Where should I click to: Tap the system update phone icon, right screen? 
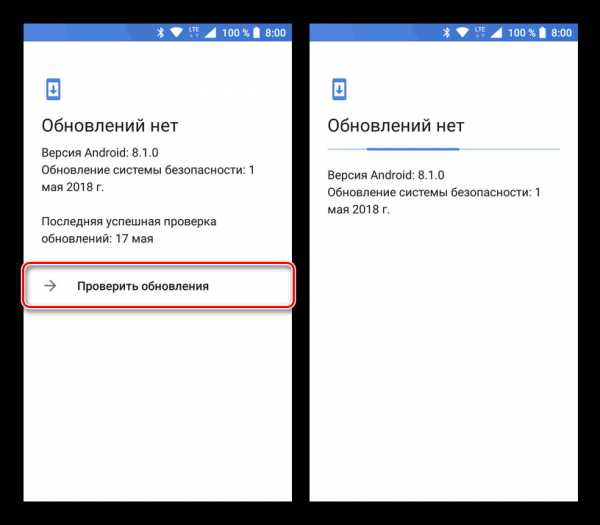pyautogui.click(x=339, y=90)
